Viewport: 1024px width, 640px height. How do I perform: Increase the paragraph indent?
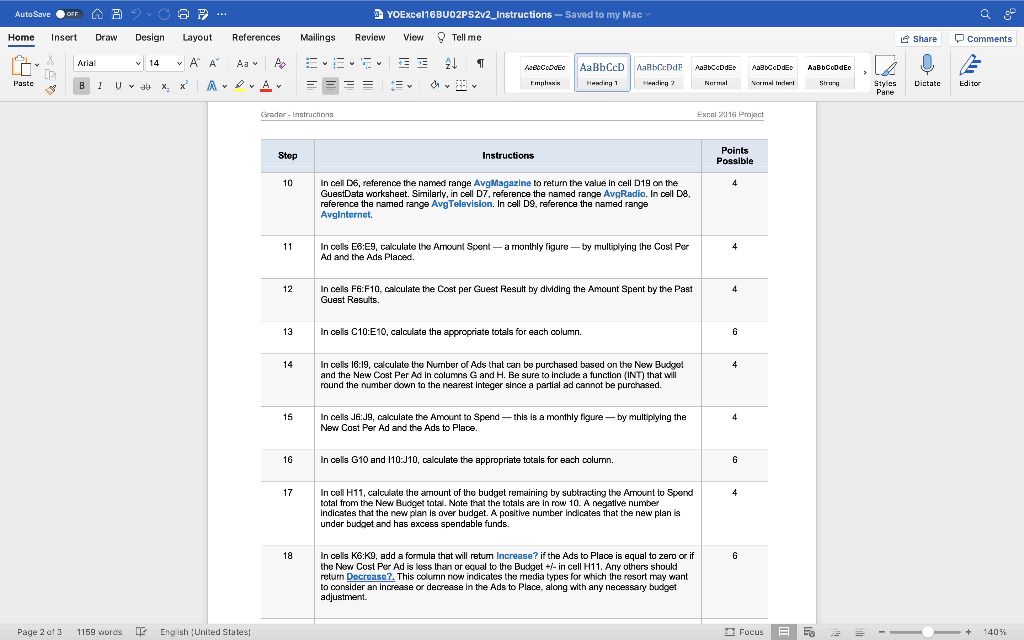click(423, 63)
